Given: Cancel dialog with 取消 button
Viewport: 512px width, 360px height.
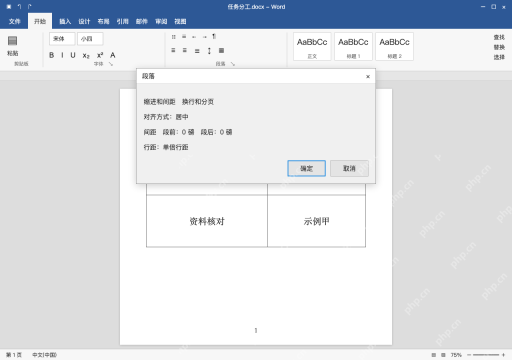Looking at the screenshot, I should coord(349,168).
